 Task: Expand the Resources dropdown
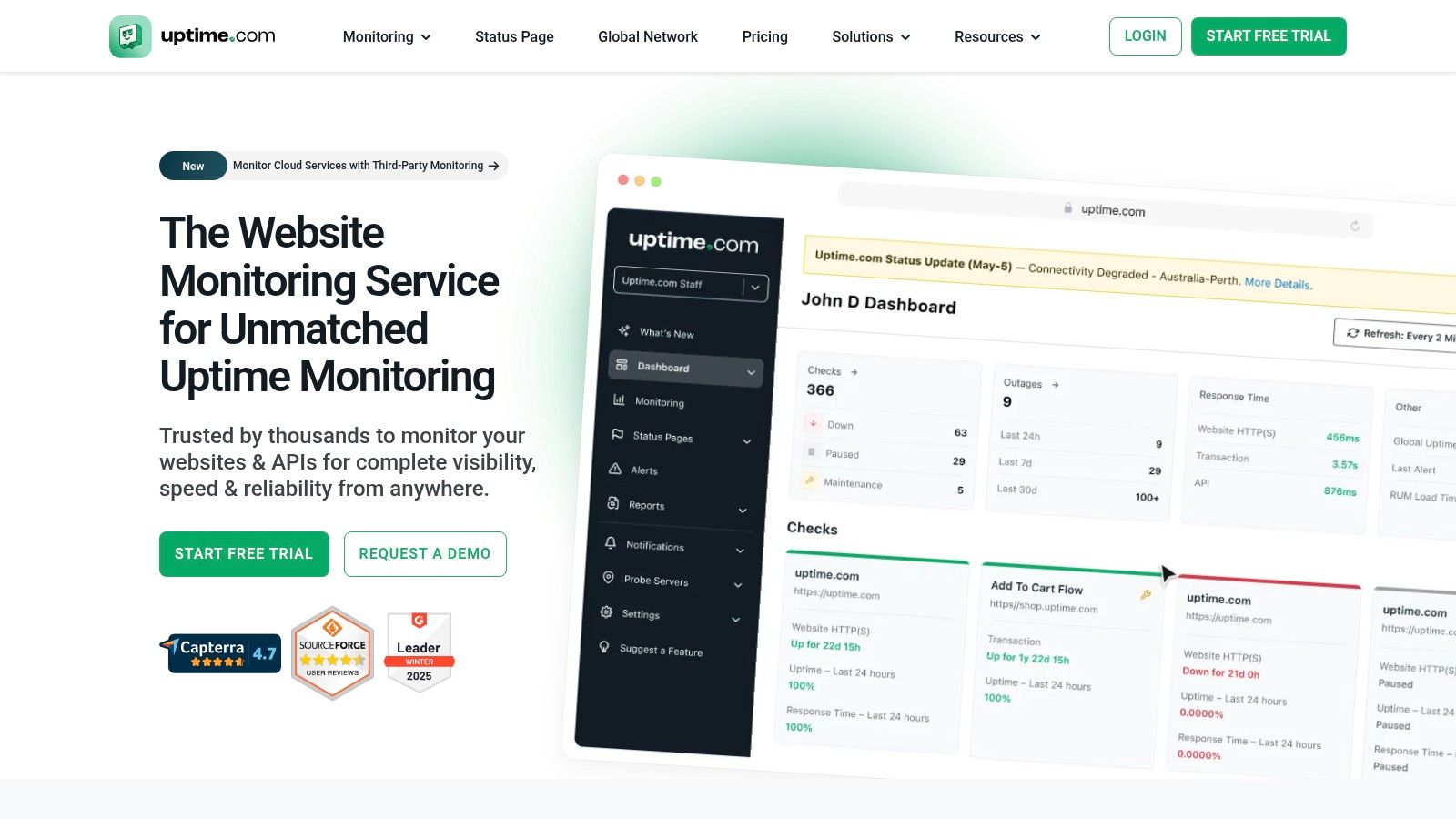pyautogui.click(x=996, y=36)
